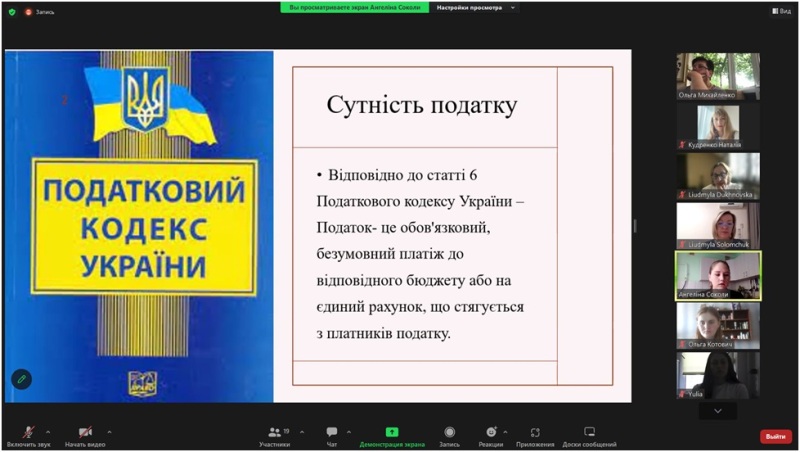Expand arrow next to Участники
Viewport: 800px width, 452px height.
[x=302, y=432]
